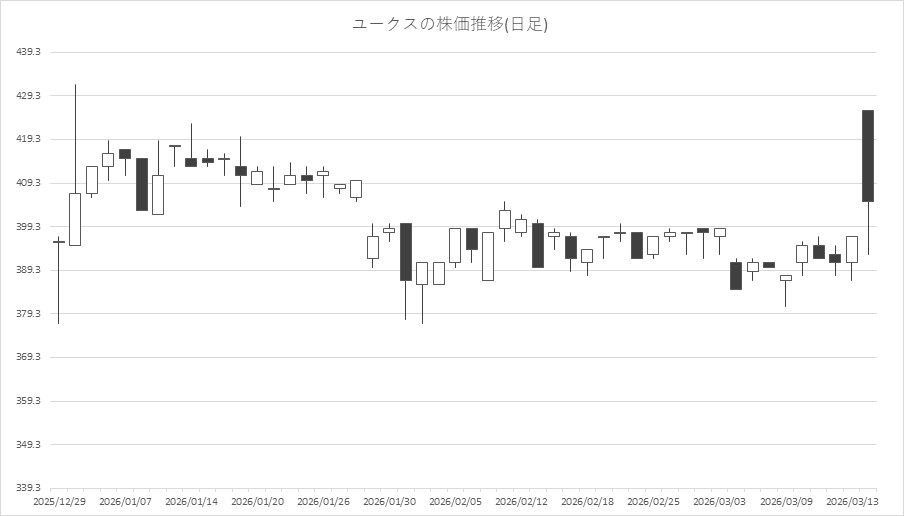Screen dimensions: 904x516
Task: Click the 2026/03/13 x-axis date
Action: pyautogui.click(x=851, y=501)
